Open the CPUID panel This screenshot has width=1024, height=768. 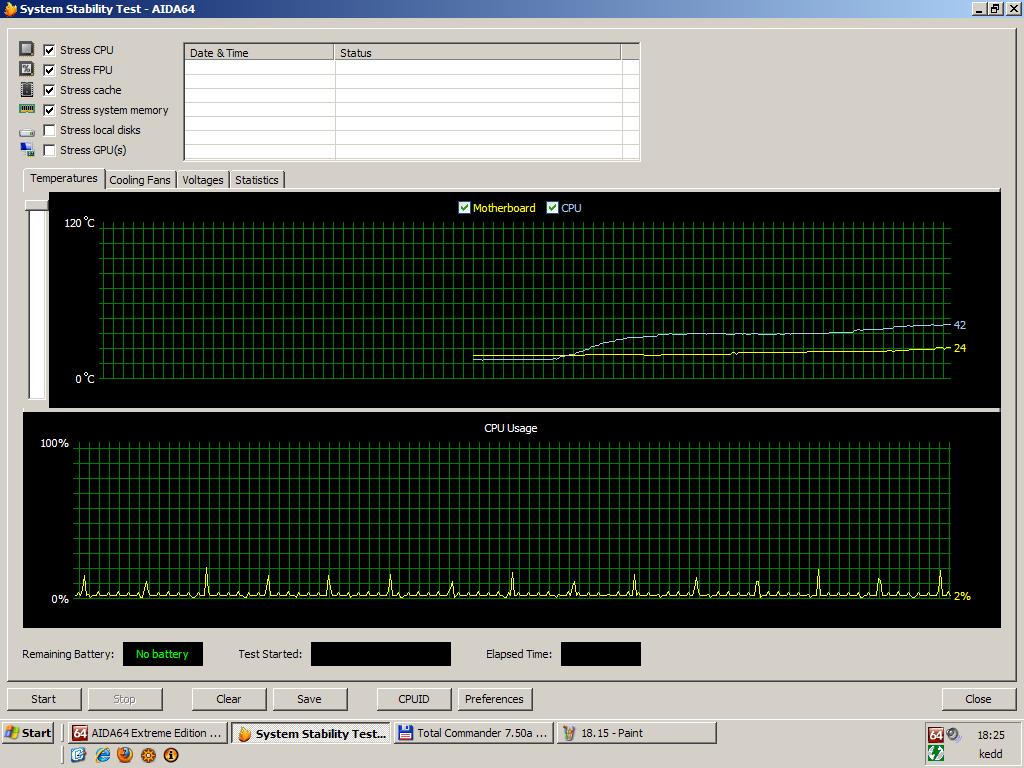[x=414, y=699]
